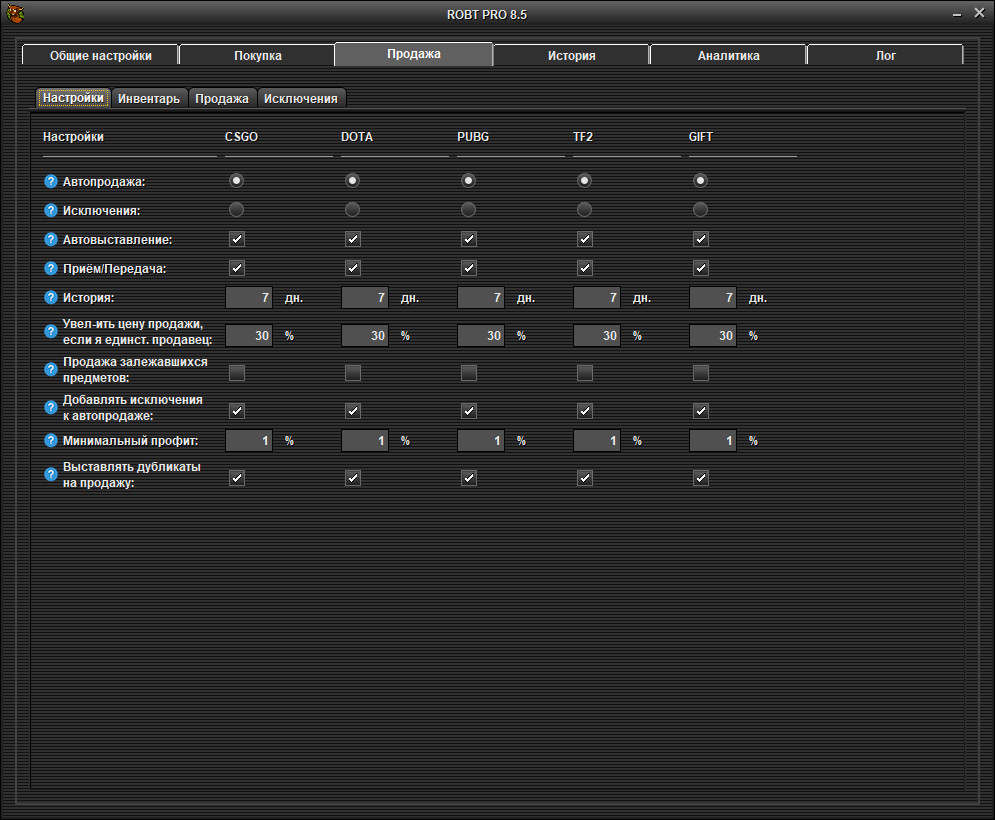Uncheck Приём/Передача checkbox for GIFT
Screen dimensions: 995x820
coord(701,268)
